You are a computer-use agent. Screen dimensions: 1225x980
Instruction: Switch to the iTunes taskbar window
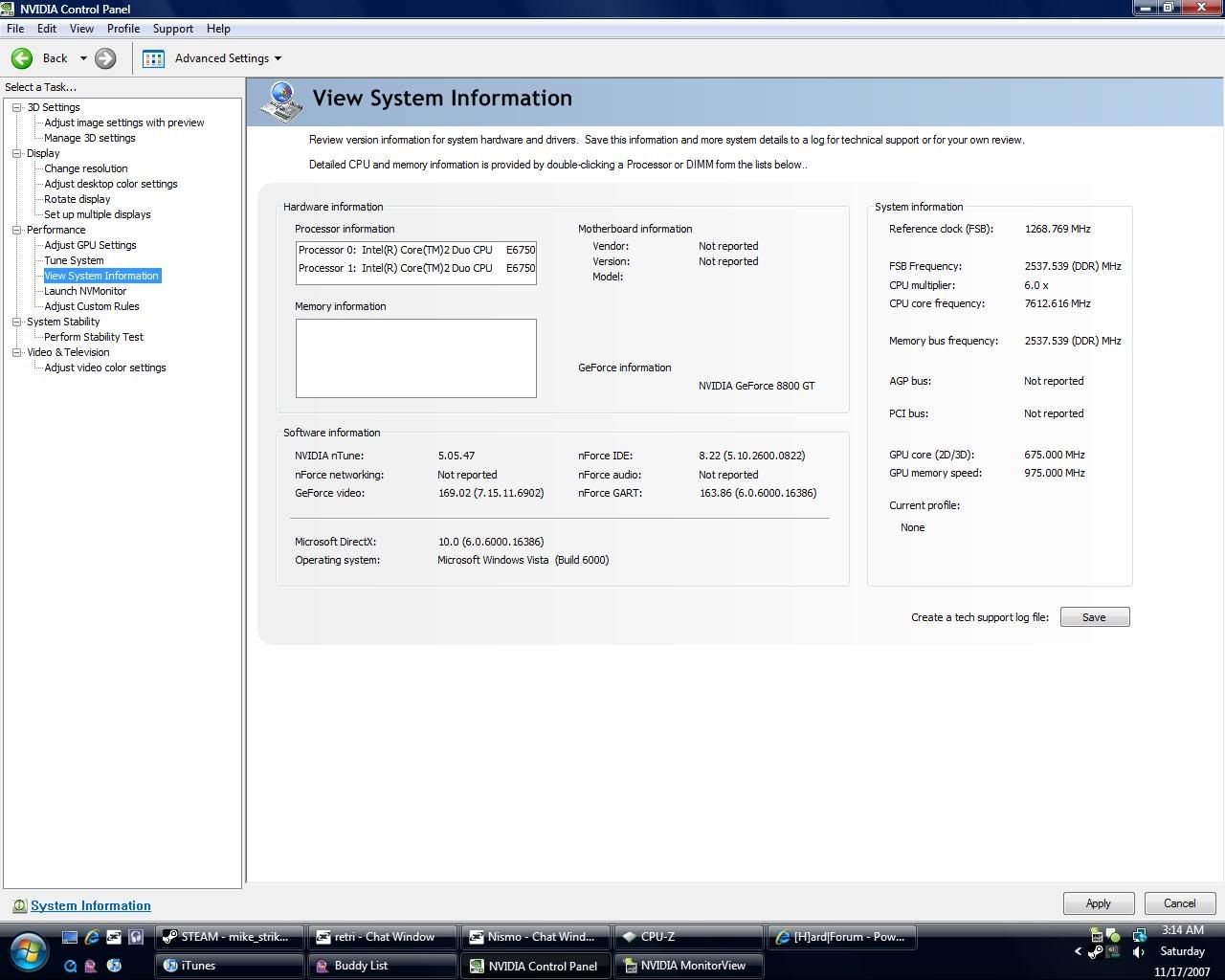pyautogui.click(x=230, y=966)
